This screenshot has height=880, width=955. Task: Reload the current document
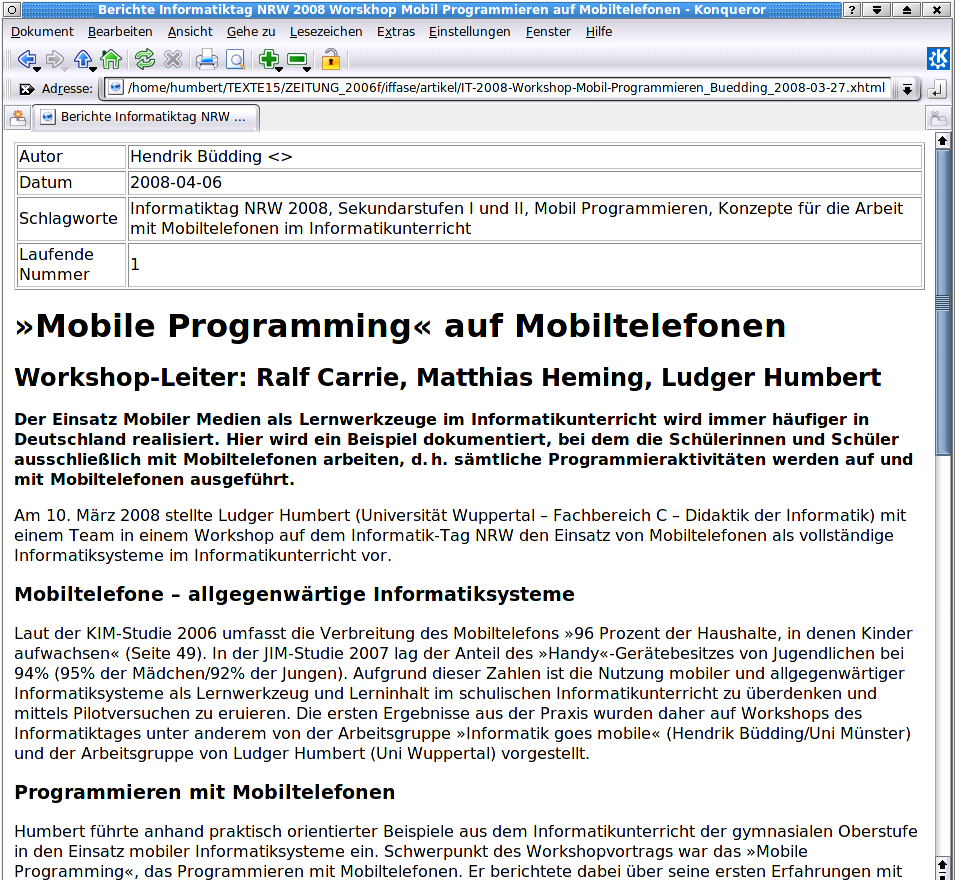145,60
